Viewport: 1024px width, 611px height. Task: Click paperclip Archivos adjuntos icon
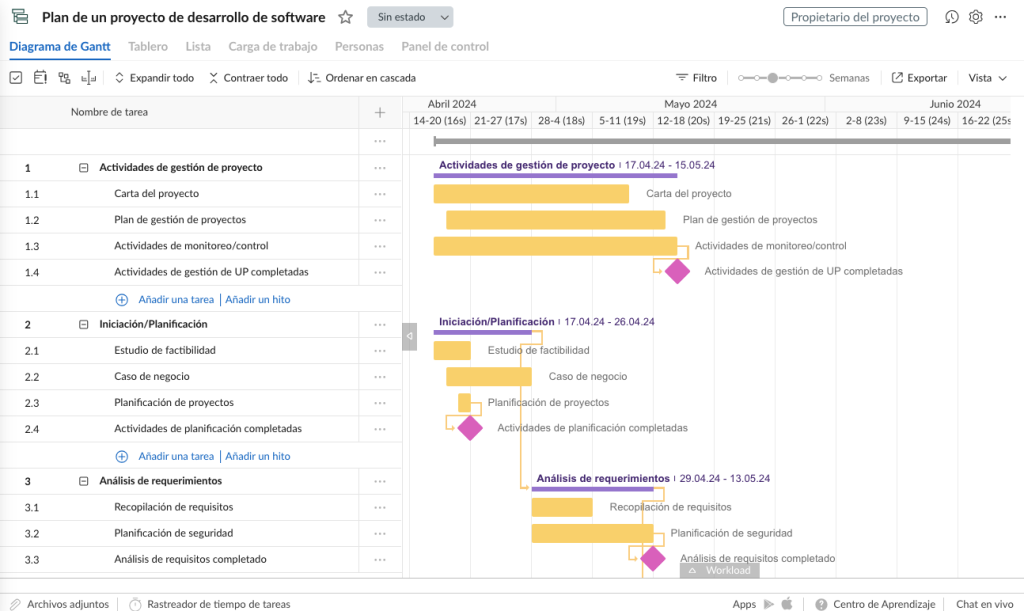pyautogui.click(x=16, y=604)
